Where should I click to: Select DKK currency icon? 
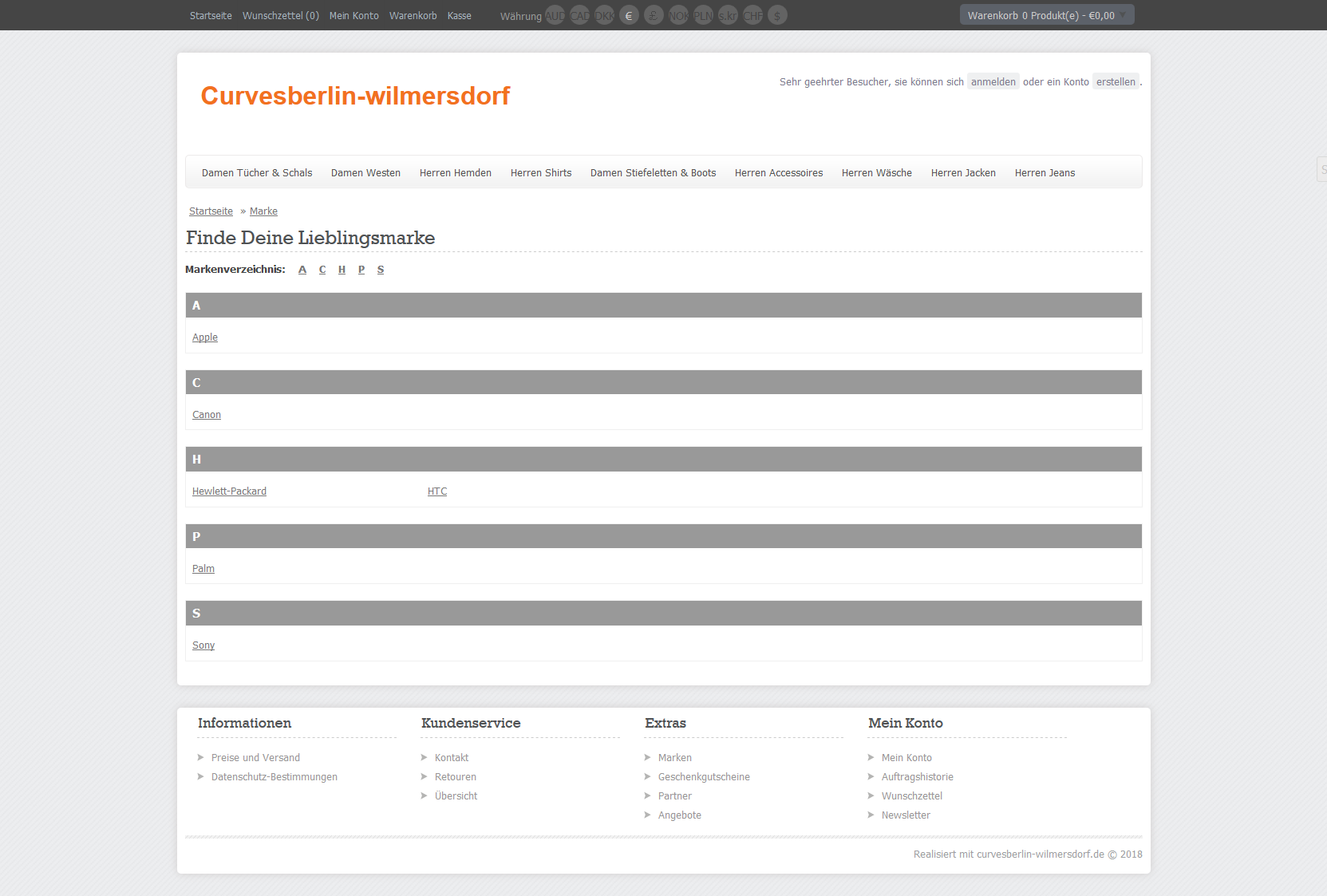click(x=604, y=15)
